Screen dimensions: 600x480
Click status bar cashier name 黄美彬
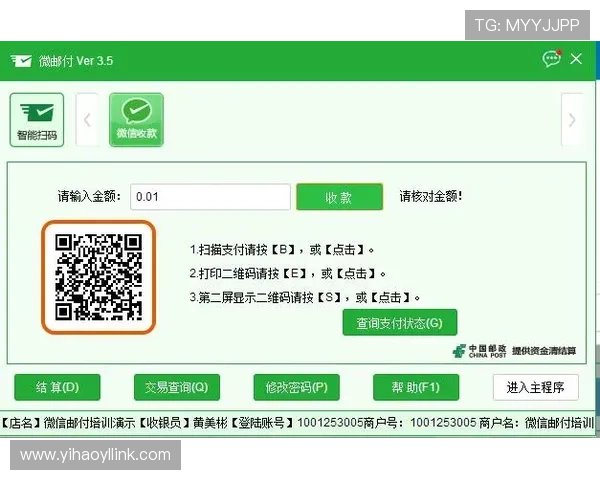pyautogui.click(x=210, y=423)
